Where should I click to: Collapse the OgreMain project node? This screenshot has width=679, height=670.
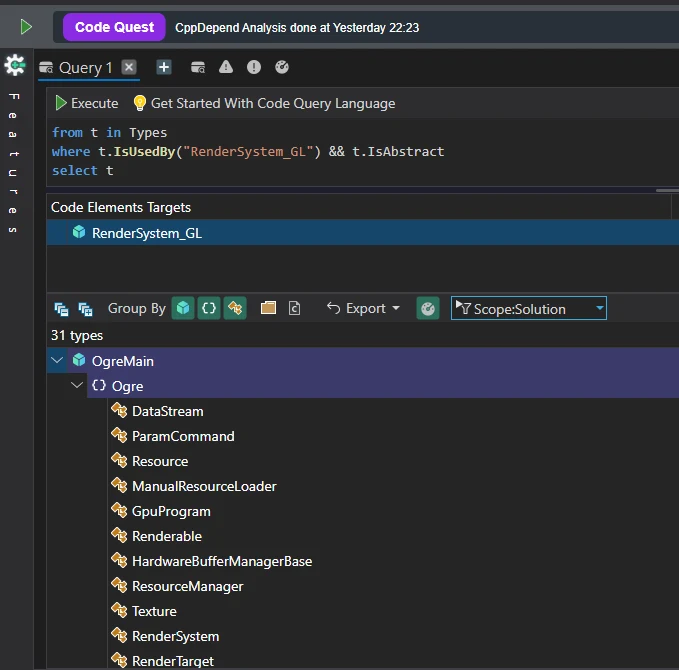(x=57, y=360)
